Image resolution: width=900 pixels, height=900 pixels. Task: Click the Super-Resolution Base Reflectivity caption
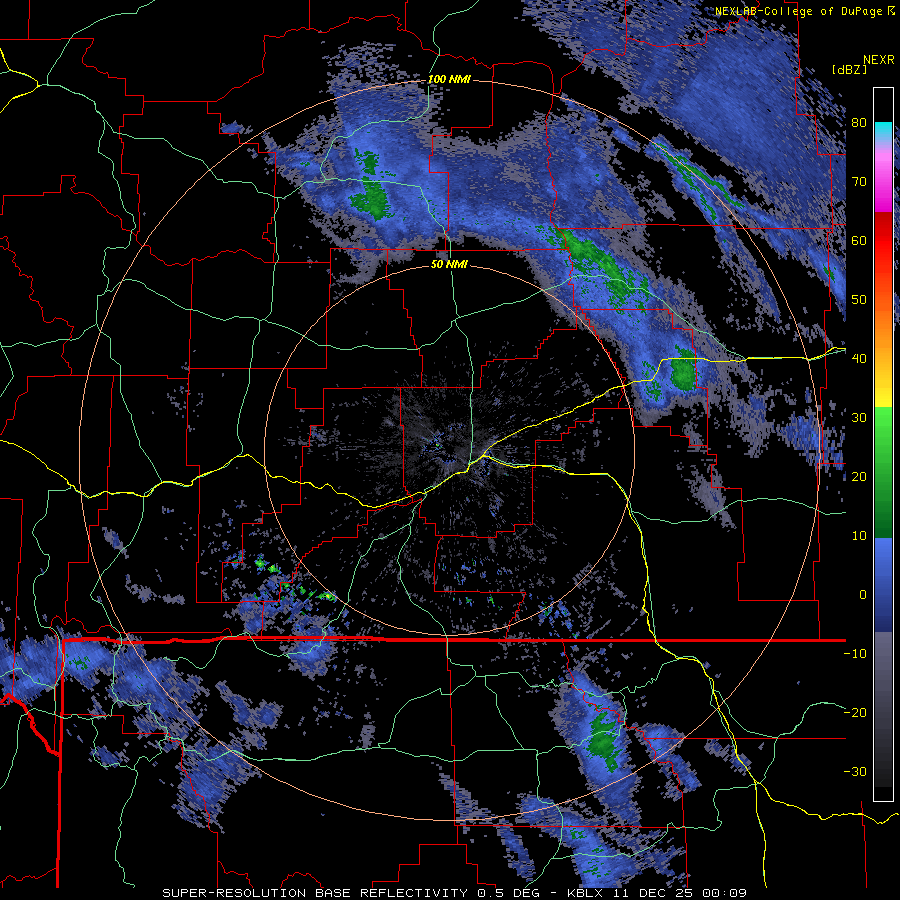(x=315, y=893)
